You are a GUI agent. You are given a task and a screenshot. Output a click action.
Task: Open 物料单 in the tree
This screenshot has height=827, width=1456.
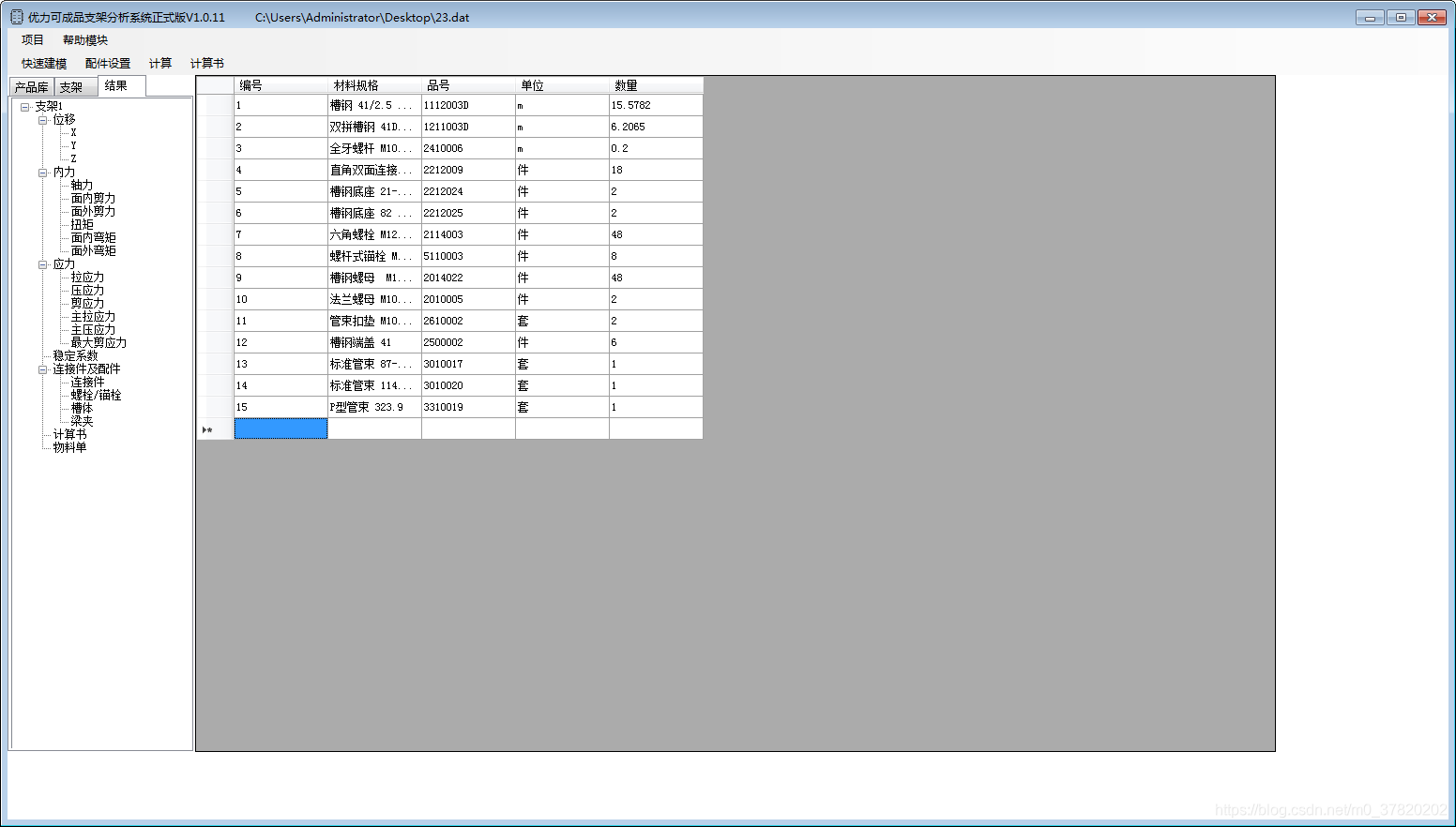click(69, 448)
